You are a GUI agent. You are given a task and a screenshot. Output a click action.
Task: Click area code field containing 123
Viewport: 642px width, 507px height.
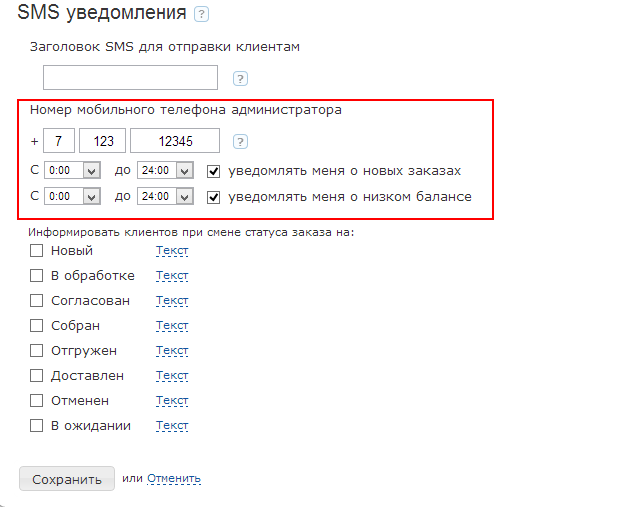pos(103,141)
